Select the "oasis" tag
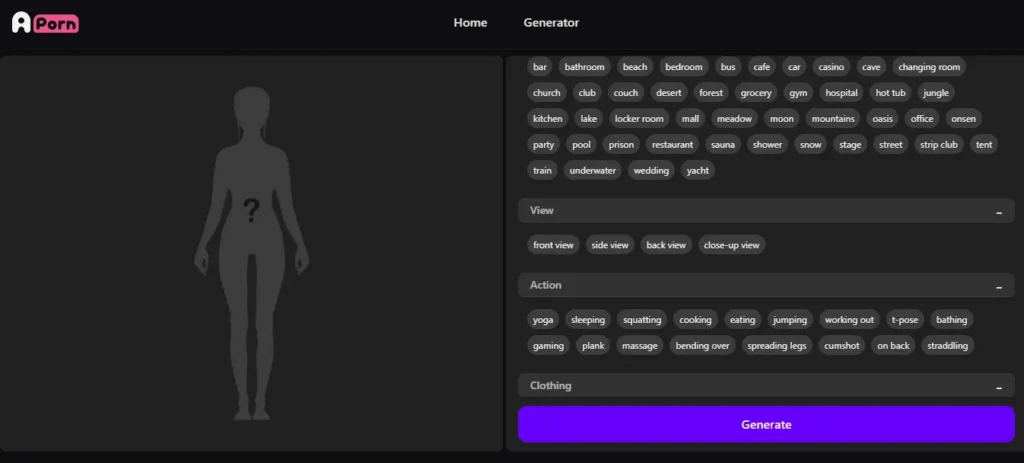The width and height of the screenshot is (1024, 463). click(882, 119)
